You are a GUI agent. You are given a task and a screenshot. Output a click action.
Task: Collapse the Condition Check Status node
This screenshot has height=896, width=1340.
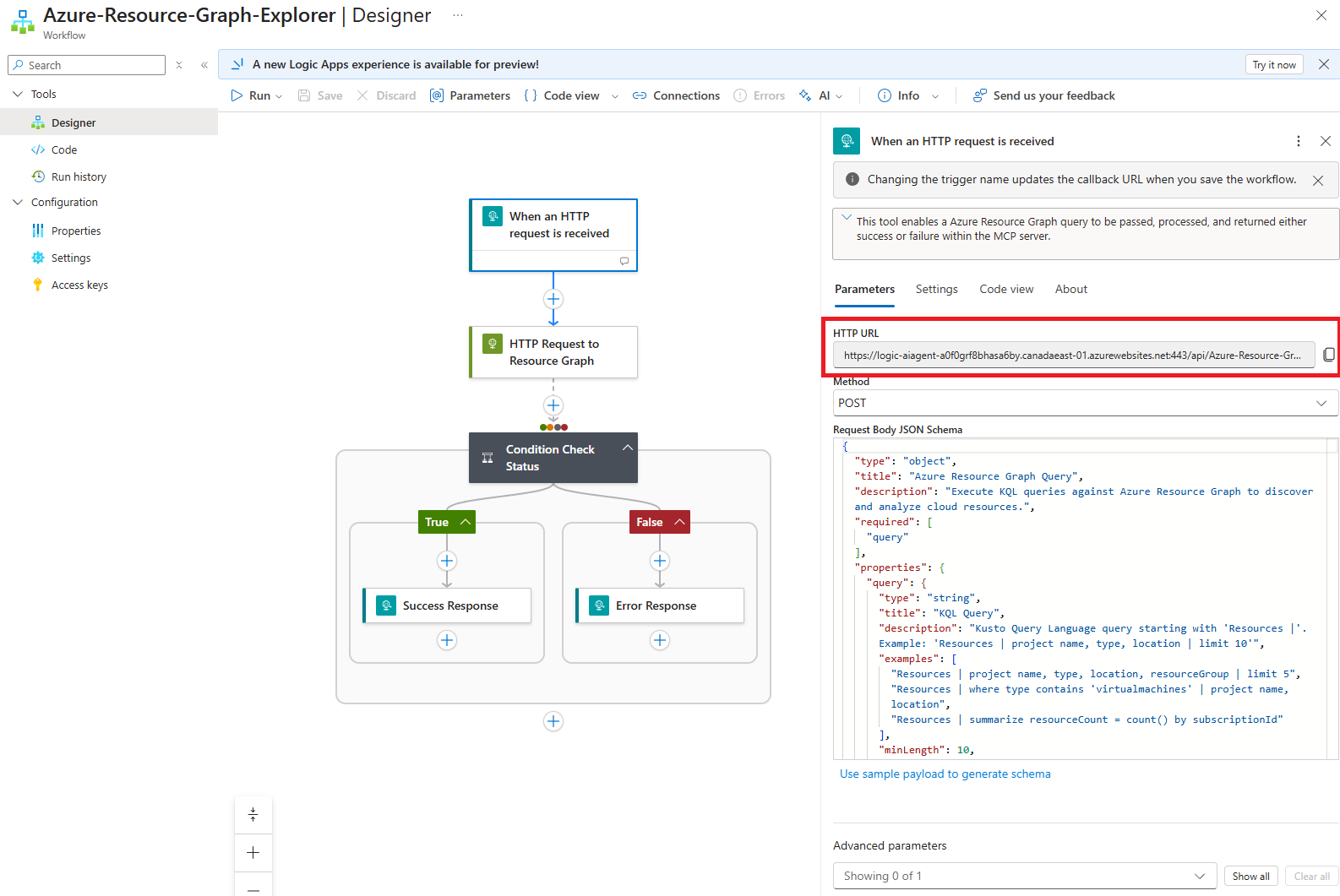pos(627,448)
